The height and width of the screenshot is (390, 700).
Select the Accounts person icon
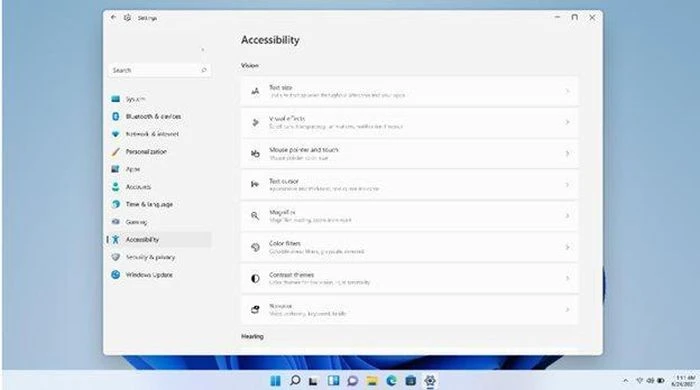tap(116, 187)
